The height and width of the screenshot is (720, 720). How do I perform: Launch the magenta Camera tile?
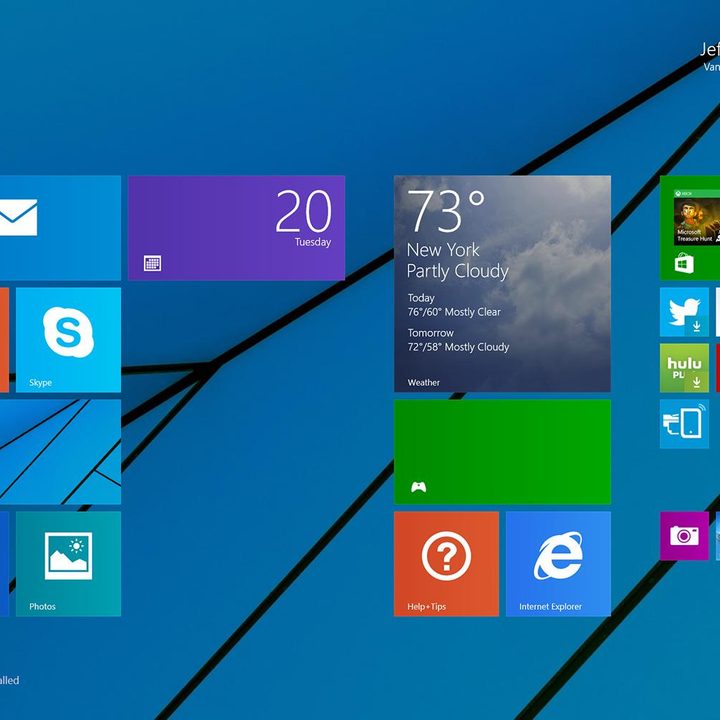coord(684,536)
